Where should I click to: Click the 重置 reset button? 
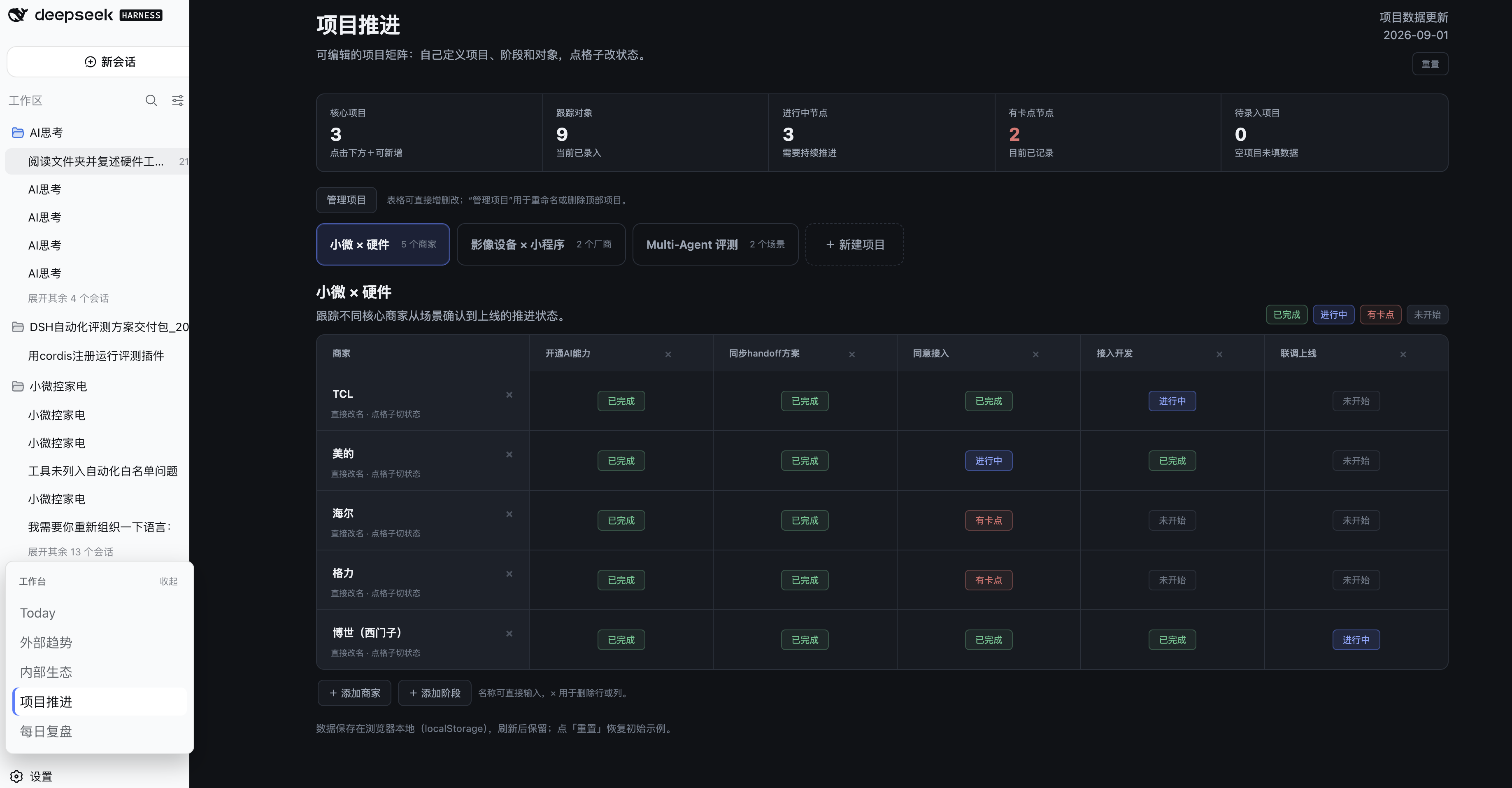(1430, 64)
